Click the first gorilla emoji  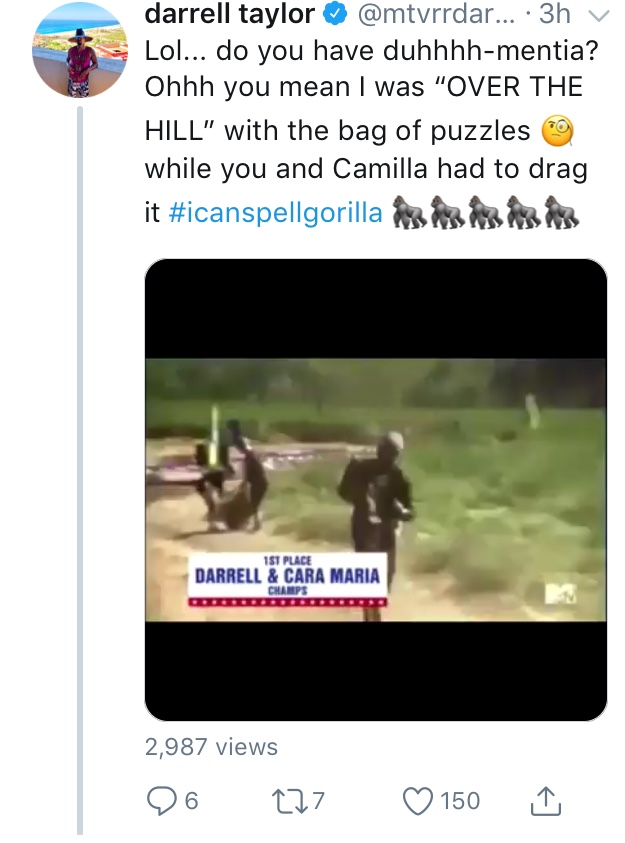click(x=410, y=212)
